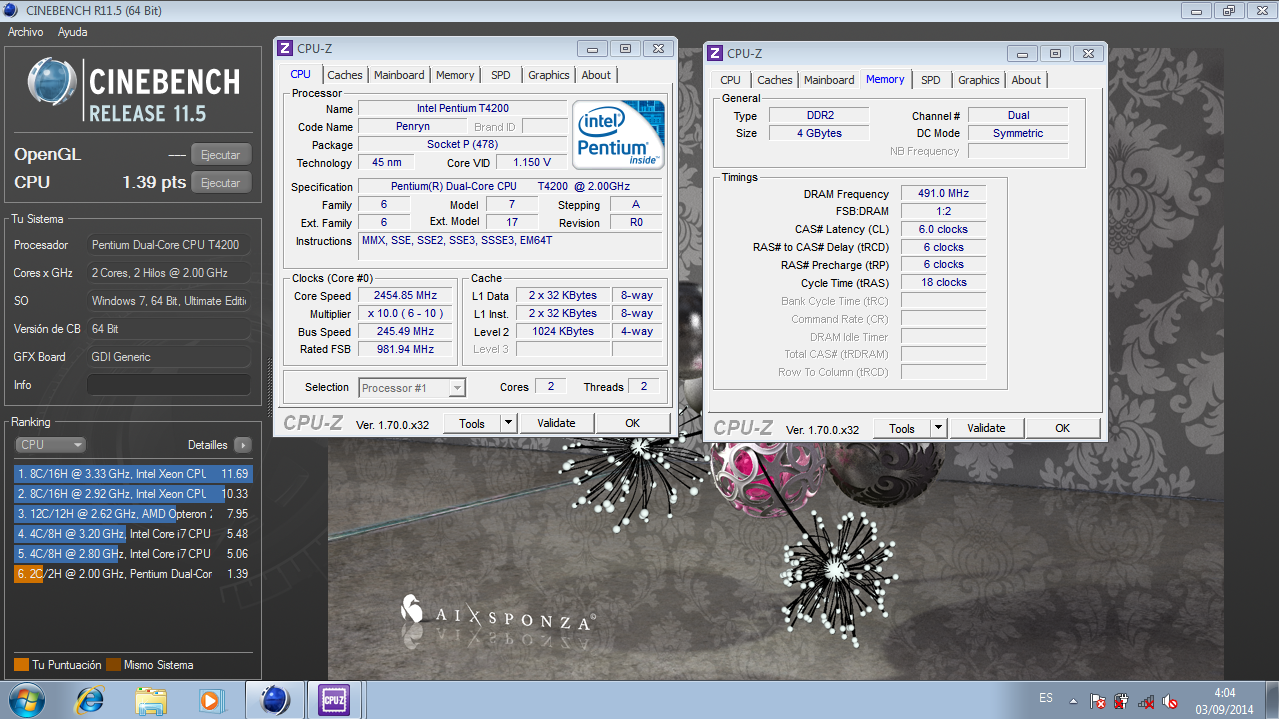The image size is (1279, 719).
Task: Select the Core i7 3.20 GHz ranking row
Action: (x=133, y=534)
